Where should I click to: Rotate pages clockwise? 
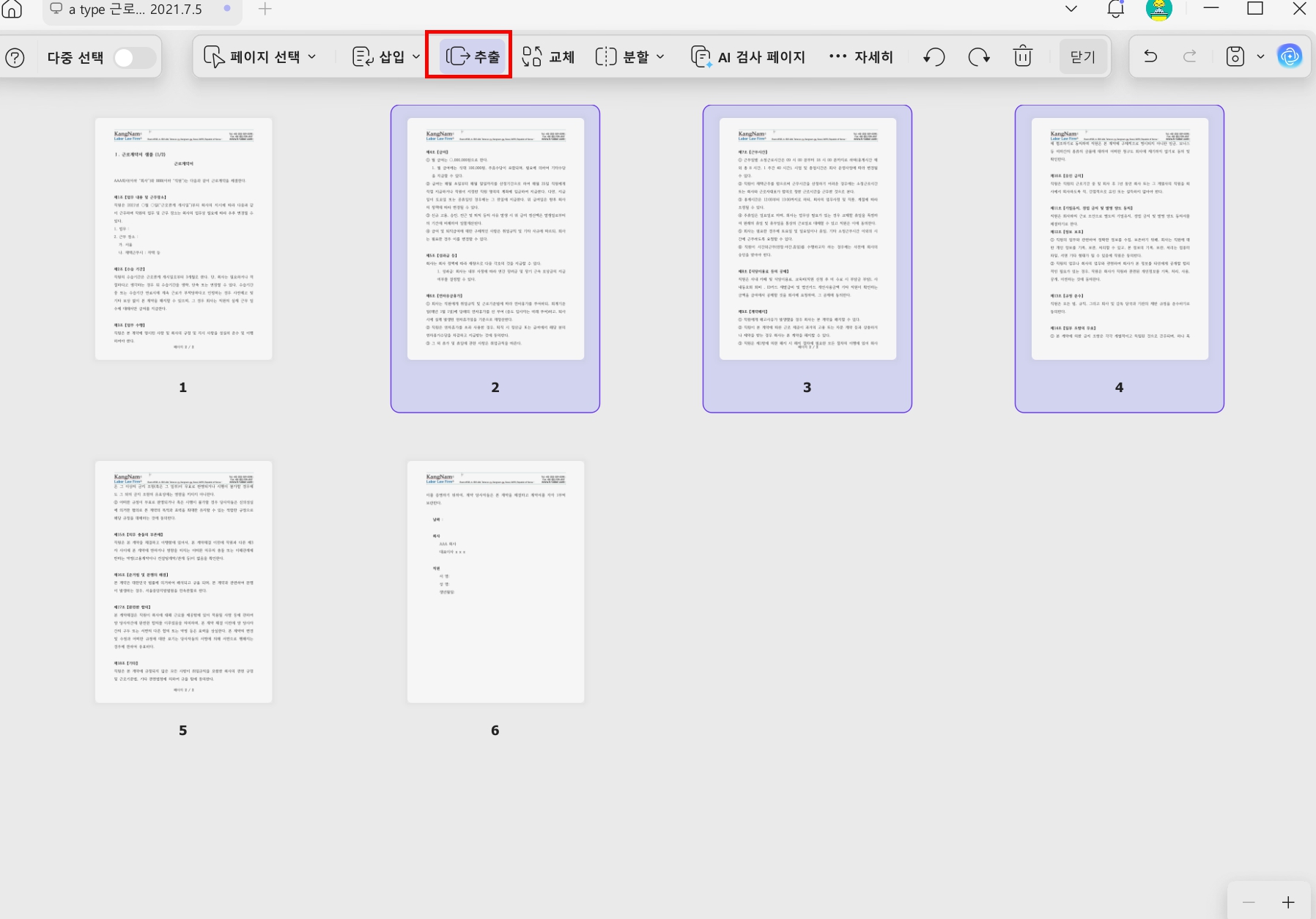click(x=979, y=57)
